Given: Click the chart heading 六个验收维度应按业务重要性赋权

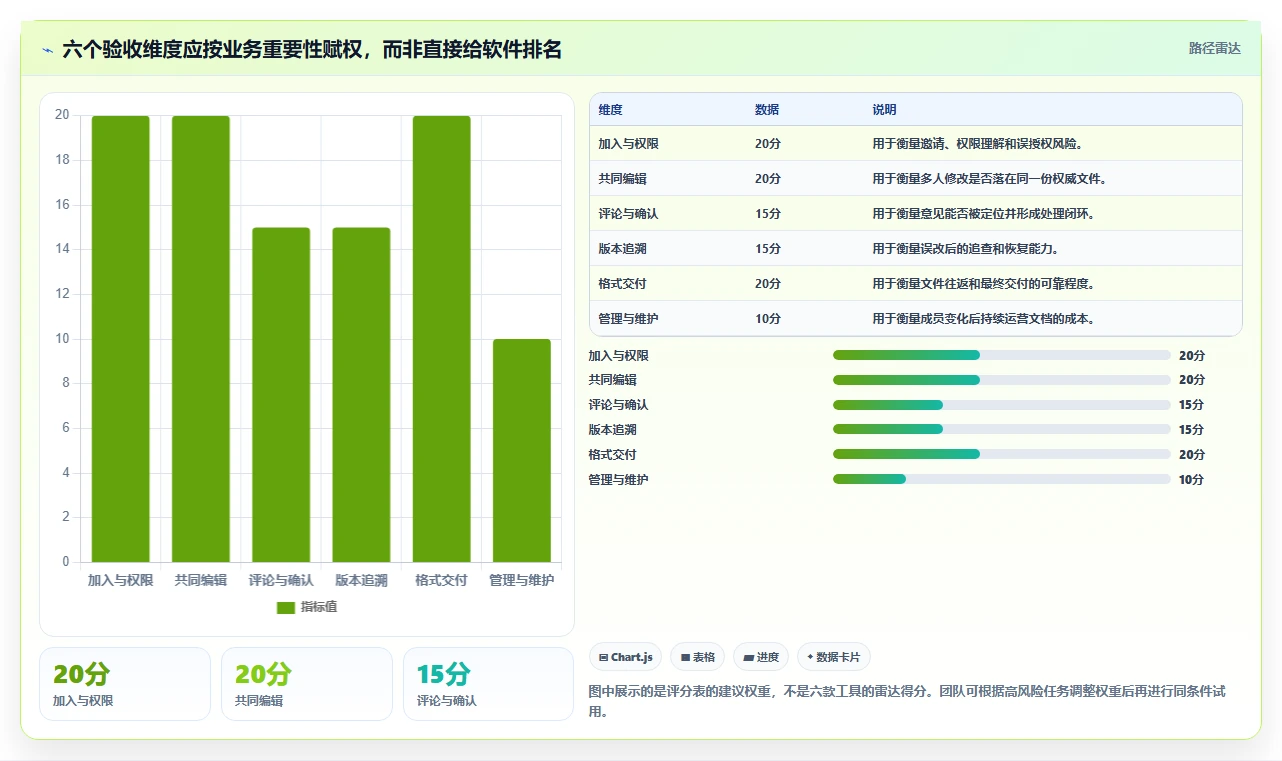Looking at the screenshot, I should click(312, 49).
